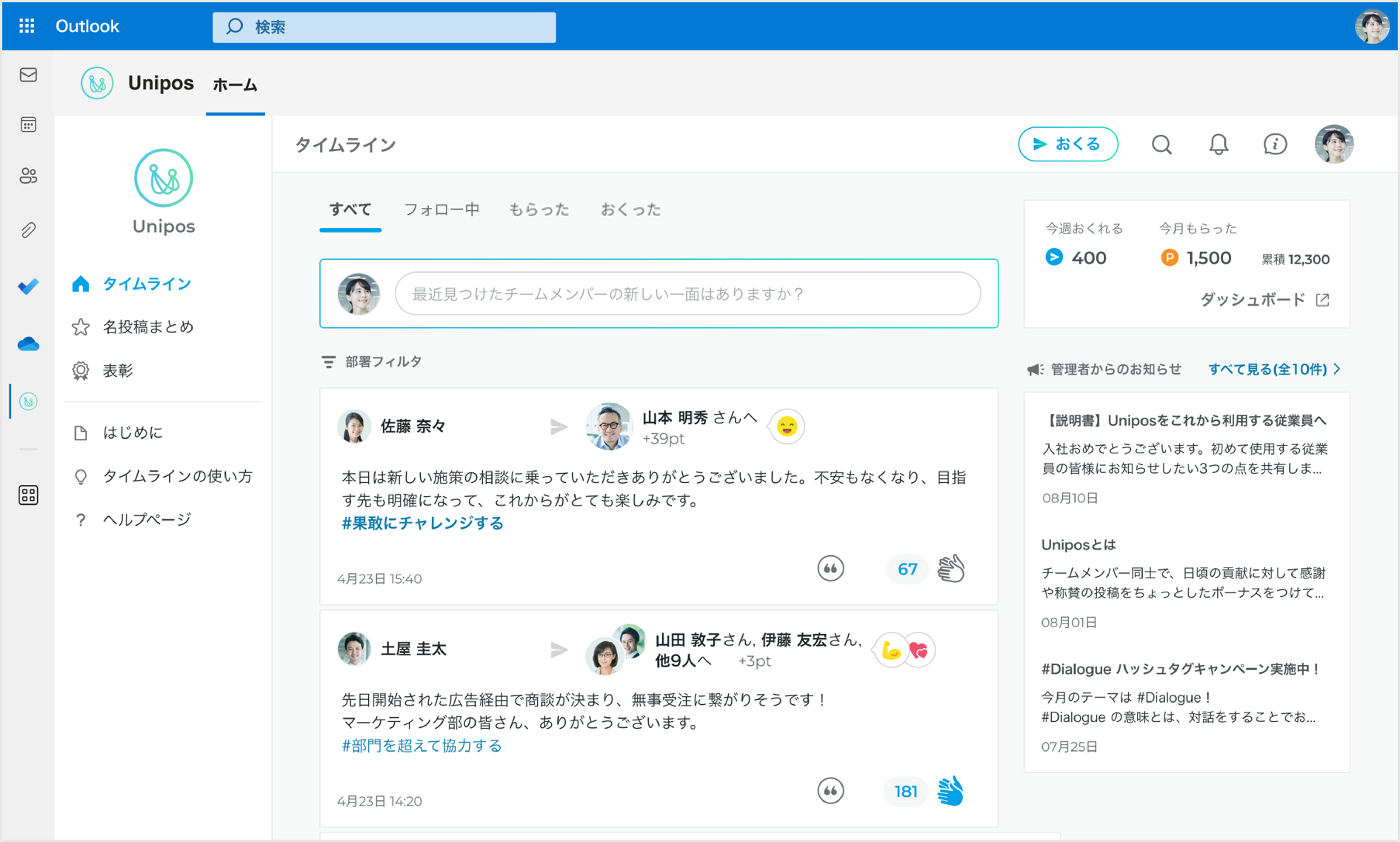
Task: Click the smiley reaction on 山本 明秀 post
Action: (x=787, y=426)
